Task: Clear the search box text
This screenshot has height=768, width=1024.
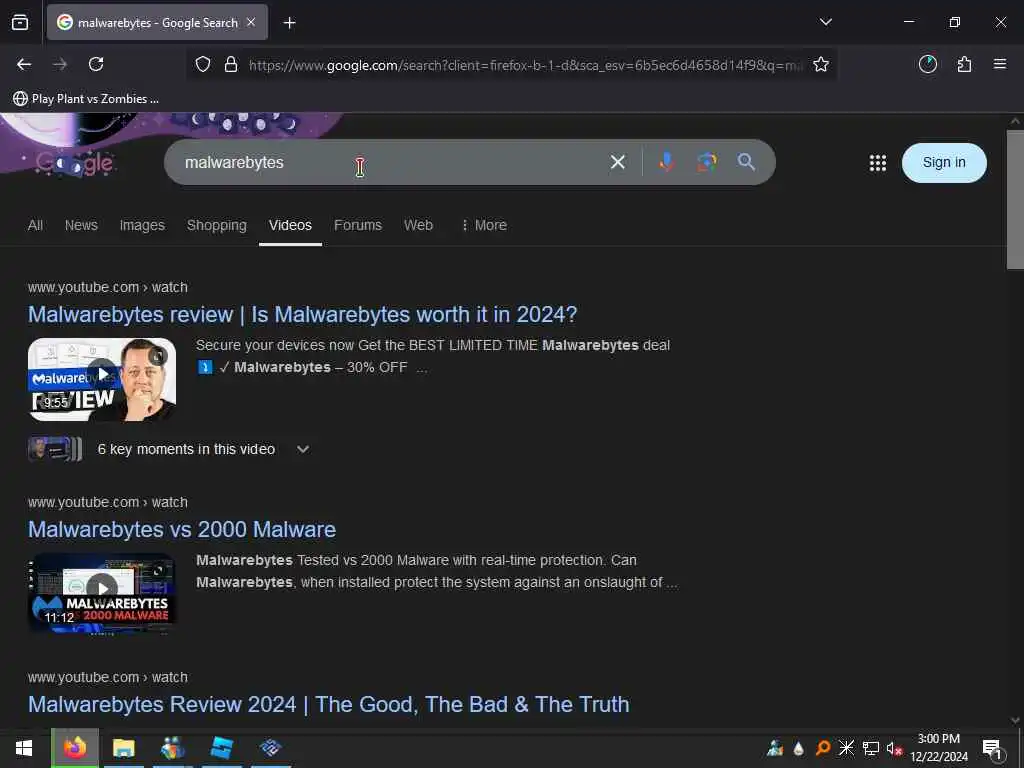Action: coord(617,162)
